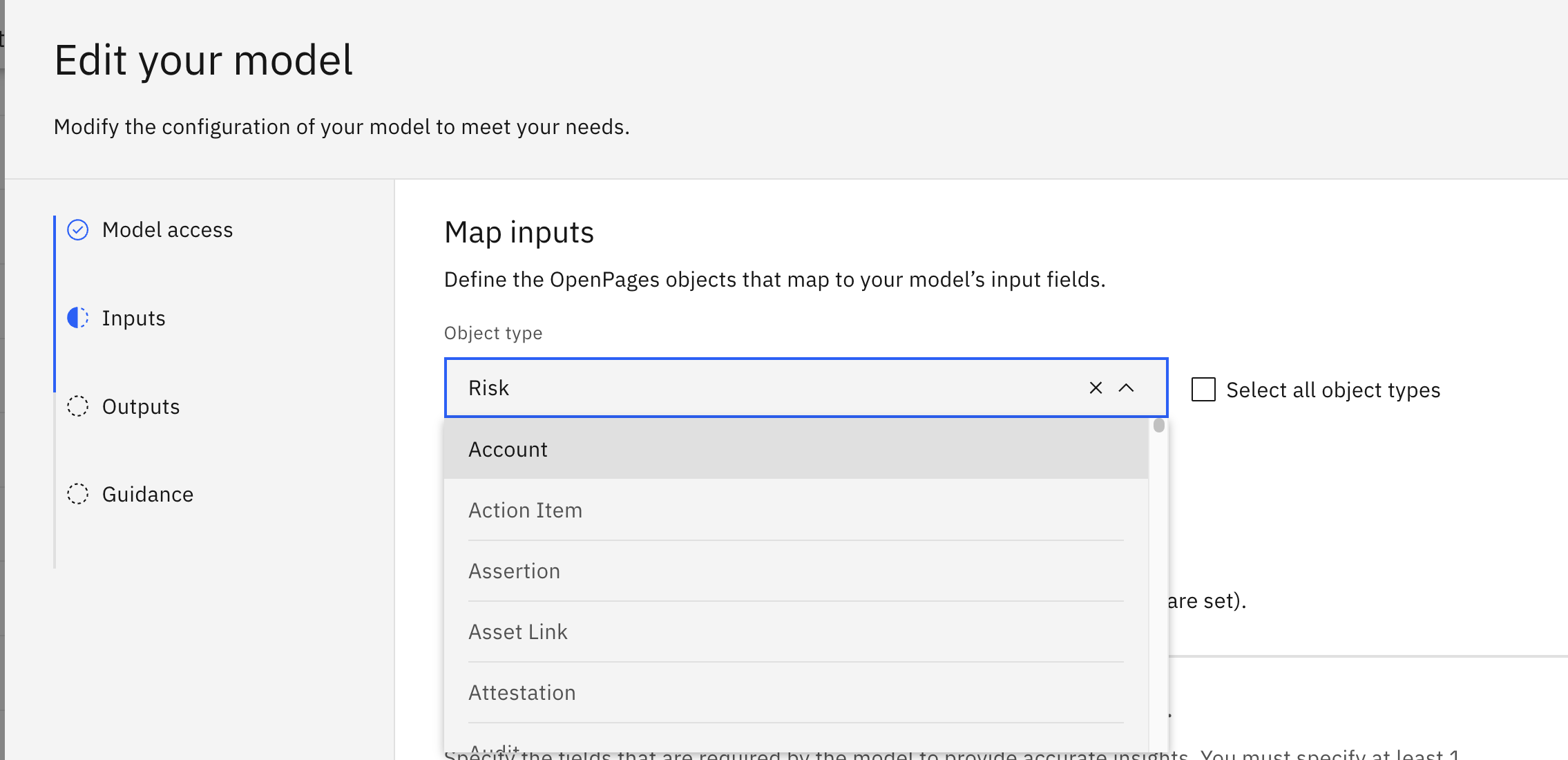
Task: Click the Inputs half-filled progress icon
Action: coord(77,318)
